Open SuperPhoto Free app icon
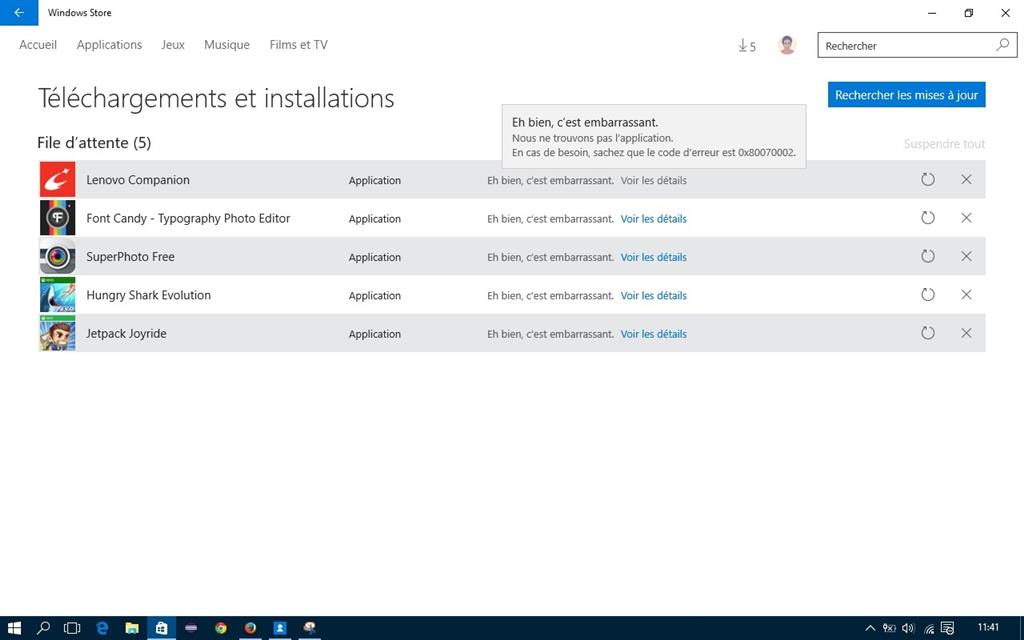This screenshot has width=1024, height=640. tap(57, 257)
